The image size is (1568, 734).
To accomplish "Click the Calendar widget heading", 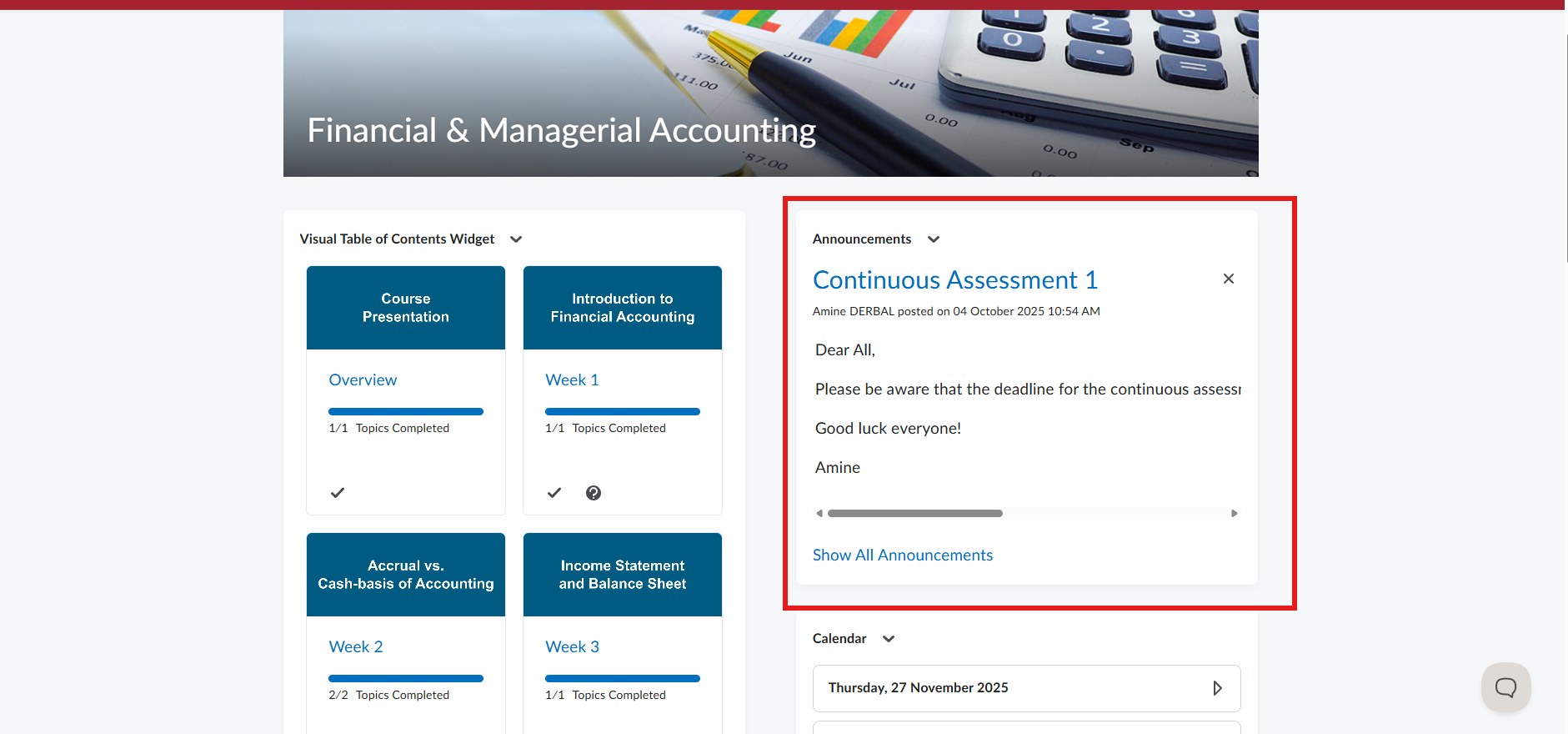I will (839, 639).
